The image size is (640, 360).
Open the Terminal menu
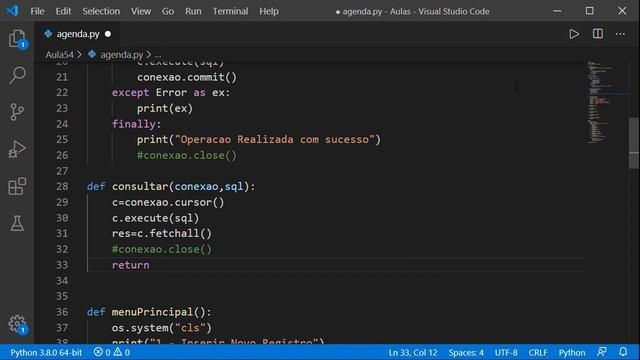coord(230,11)
